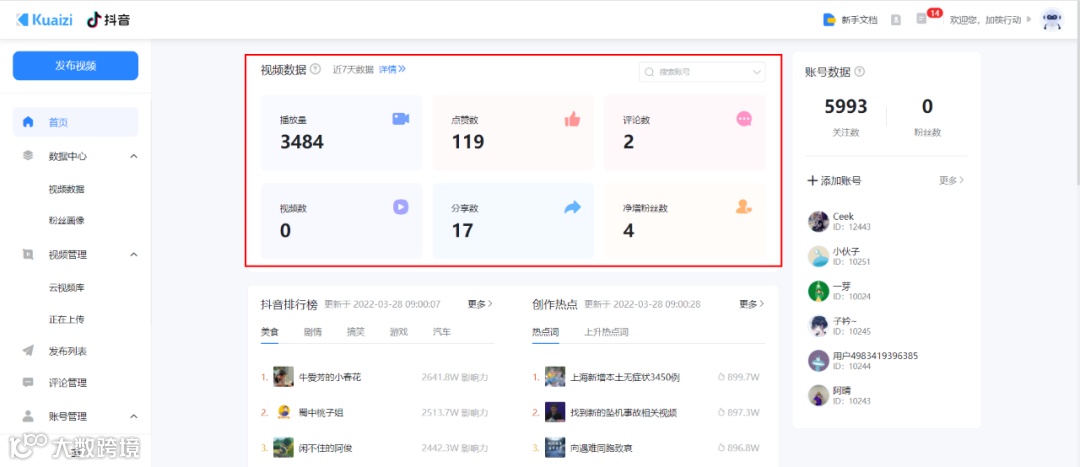Open 详情 link for video data

(x=392, y=69)
